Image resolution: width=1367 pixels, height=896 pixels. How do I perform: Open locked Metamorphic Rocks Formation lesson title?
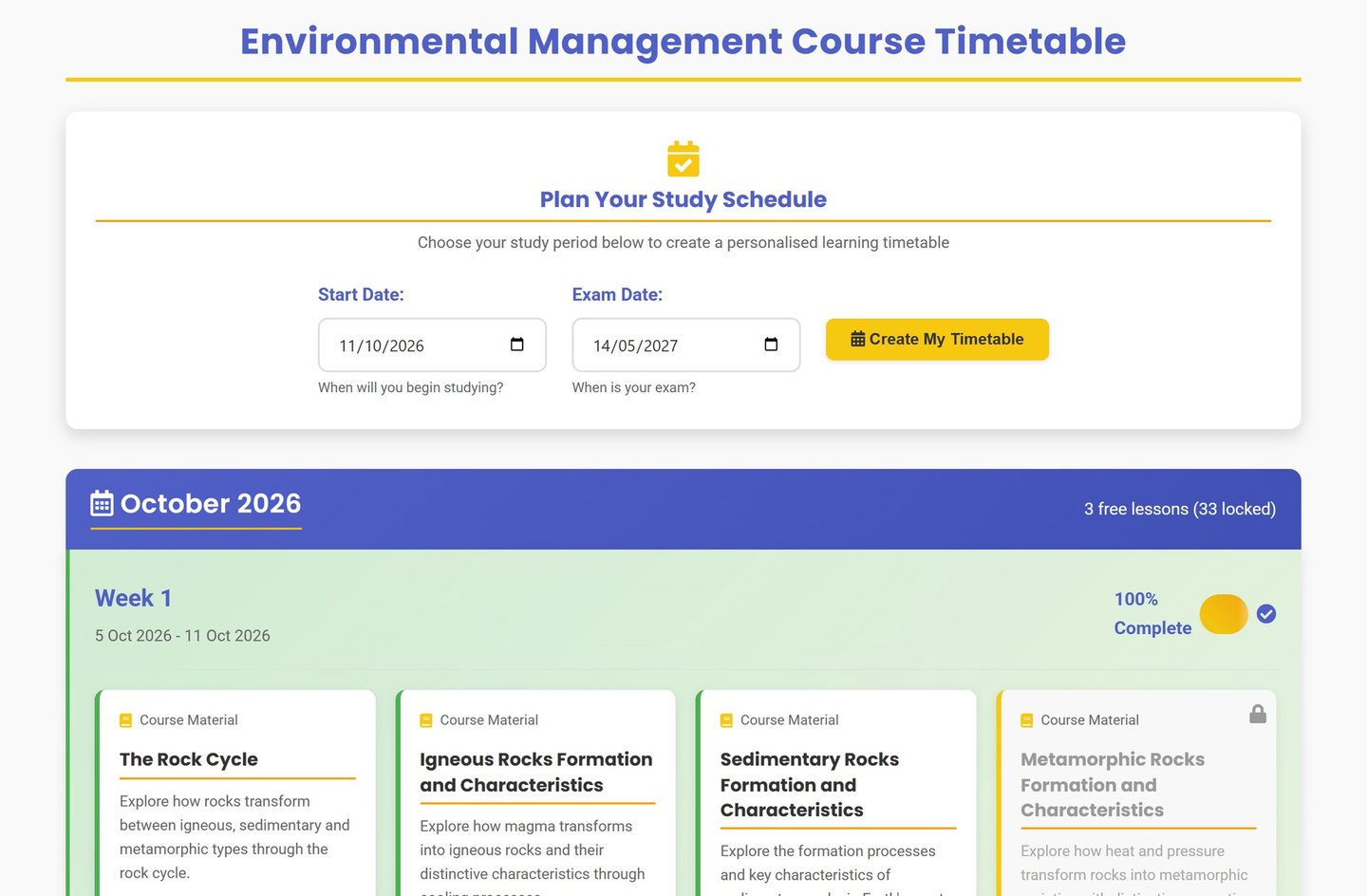pos(1113,784)
